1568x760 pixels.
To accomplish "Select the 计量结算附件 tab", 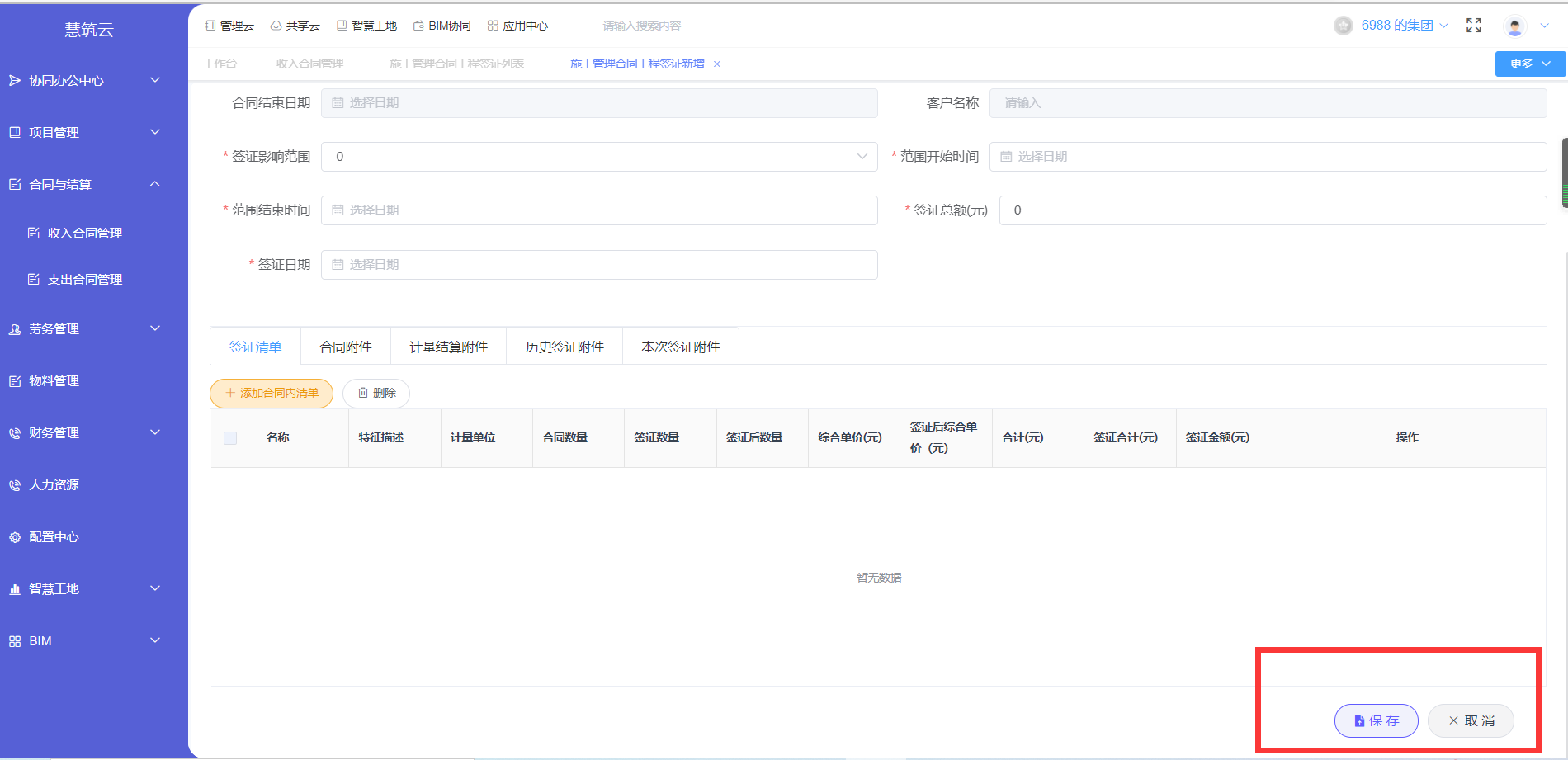I will coord(449,347).
